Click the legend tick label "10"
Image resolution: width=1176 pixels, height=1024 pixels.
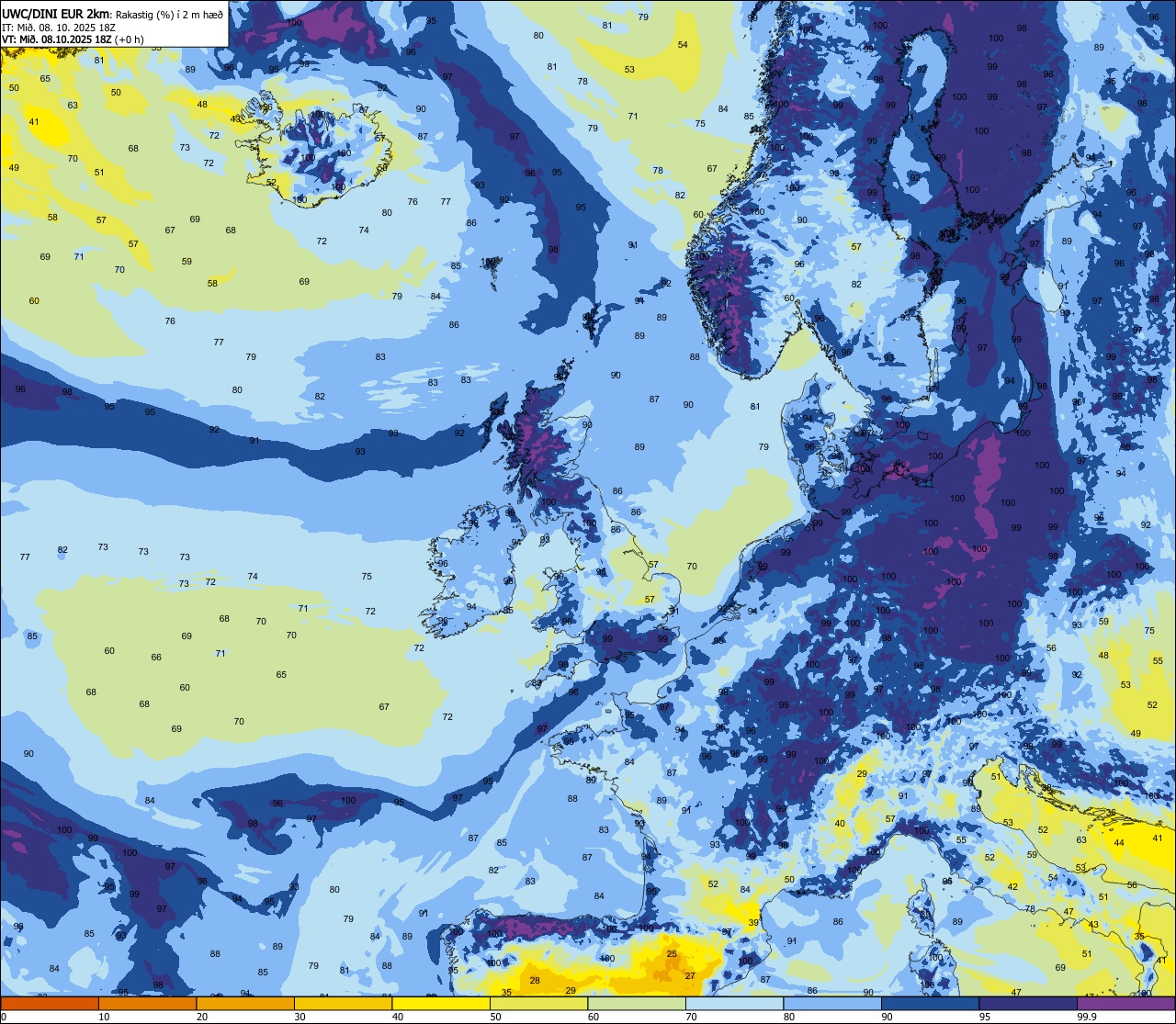click(x=104, y=1016)
